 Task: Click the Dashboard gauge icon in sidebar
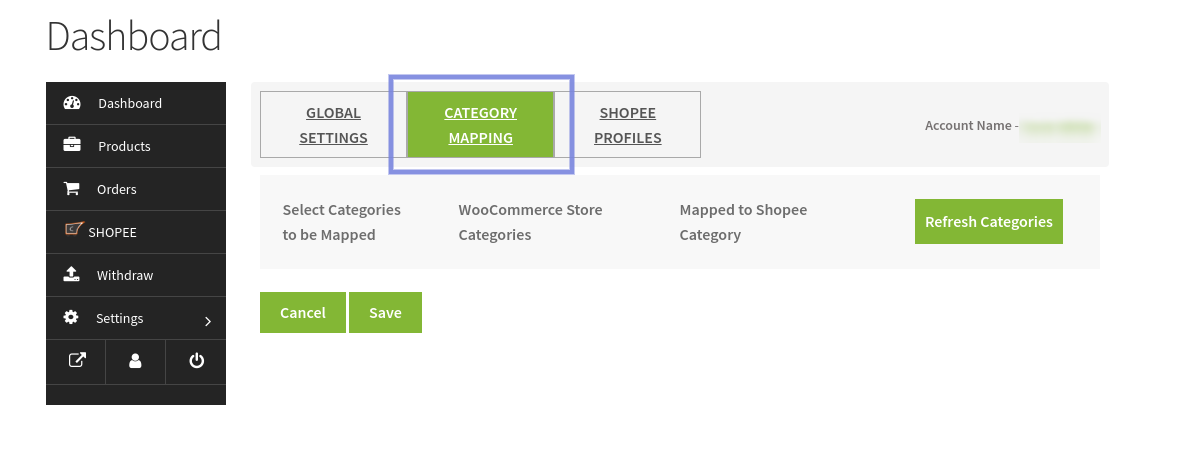click(72, 103)
